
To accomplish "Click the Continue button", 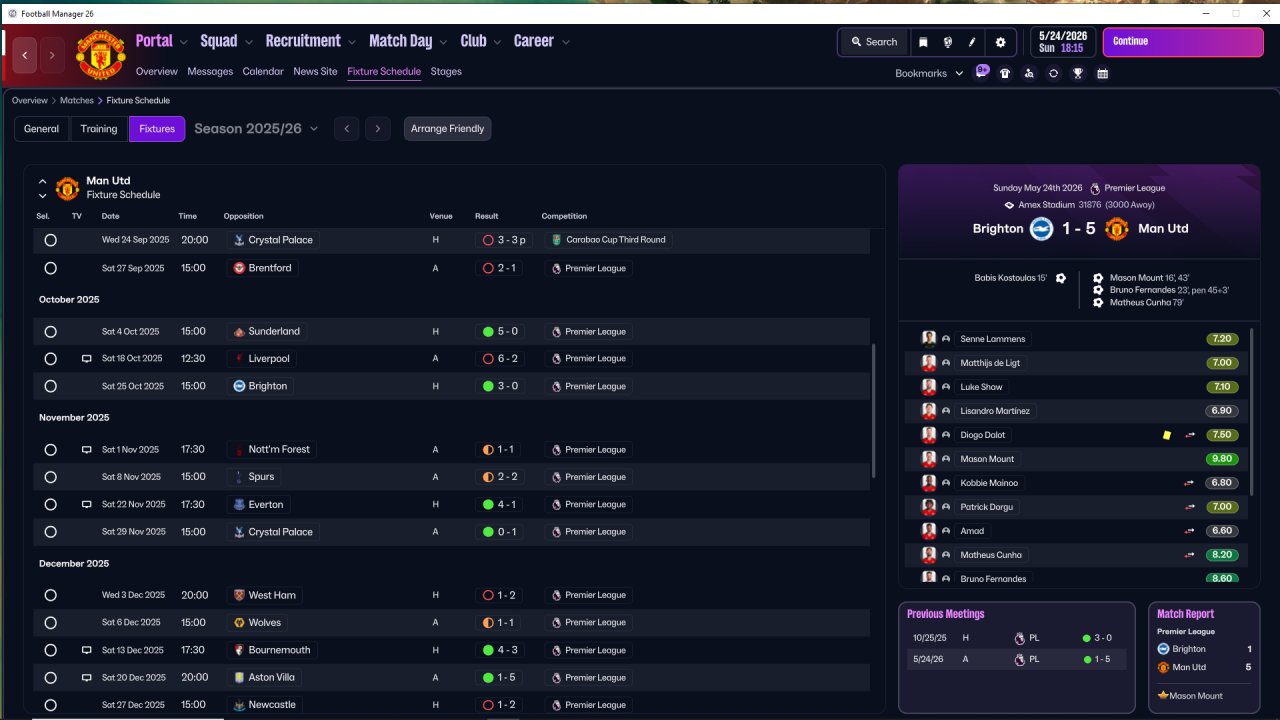I will click(x=1183, y=42).
